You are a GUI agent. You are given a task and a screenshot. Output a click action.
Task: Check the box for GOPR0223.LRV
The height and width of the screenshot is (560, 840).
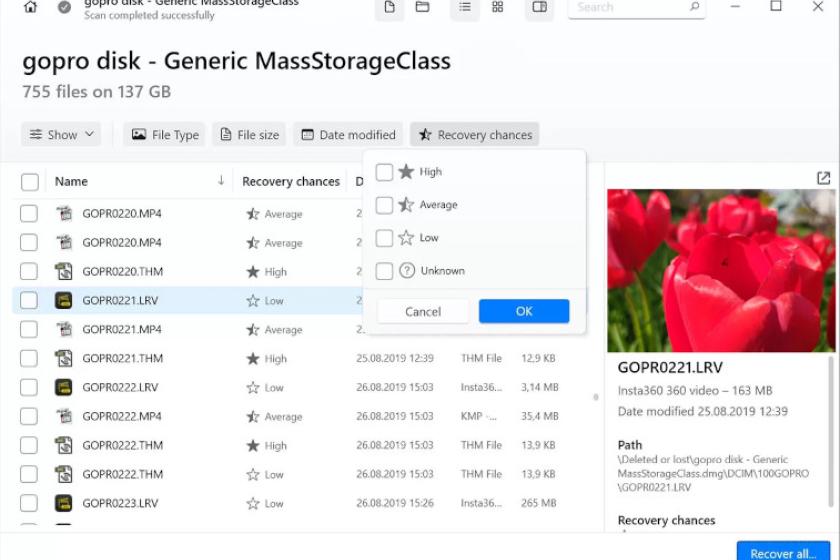click(29, 503)
